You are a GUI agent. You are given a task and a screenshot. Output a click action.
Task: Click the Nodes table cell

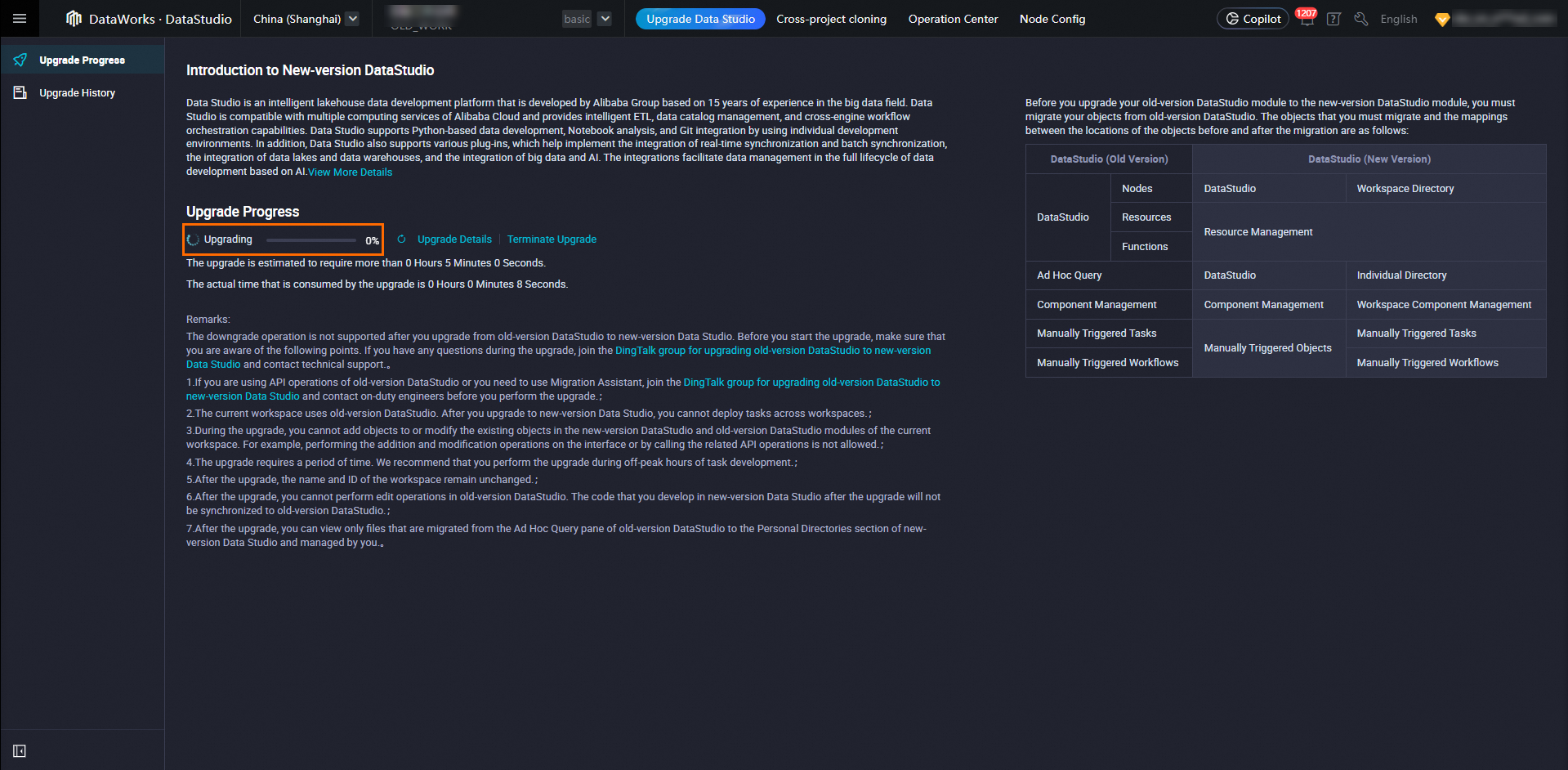tap(1152, 189)
